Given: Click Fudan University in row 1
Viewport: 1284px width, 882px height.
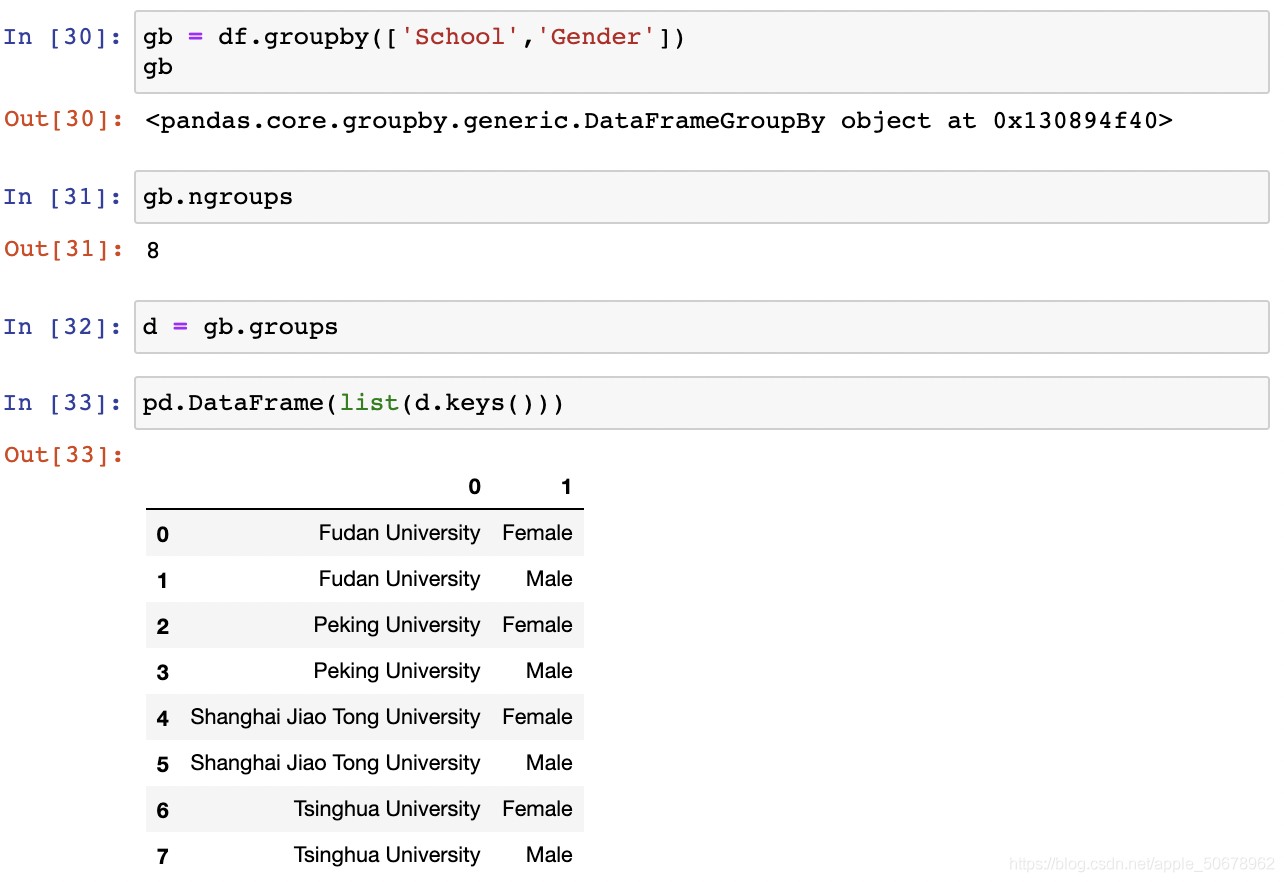Looking at the screenshot, I should (x=399, y=579).
